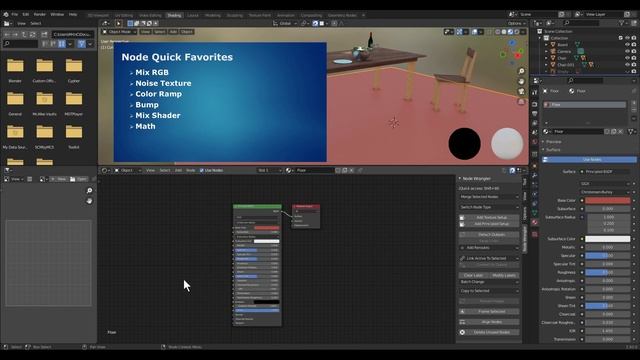640x360 pixels.
Task: Select rendered viewport shading sphere icon
Action: point(517,31)
